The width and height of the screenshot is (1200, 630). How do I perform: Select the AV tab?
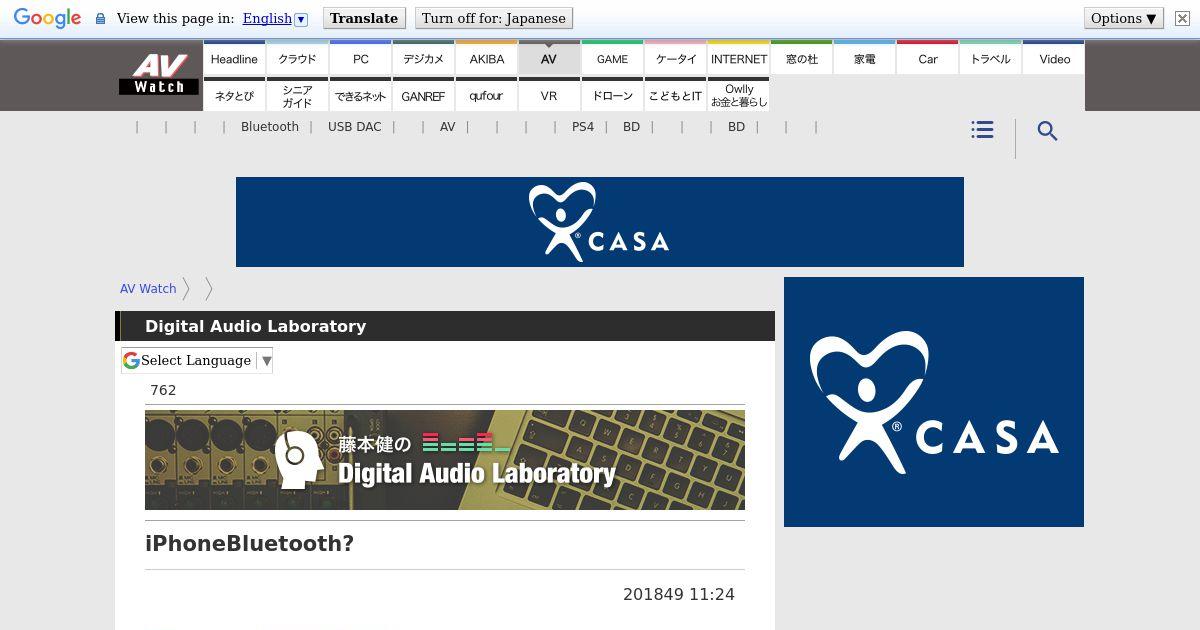[549, 58]
